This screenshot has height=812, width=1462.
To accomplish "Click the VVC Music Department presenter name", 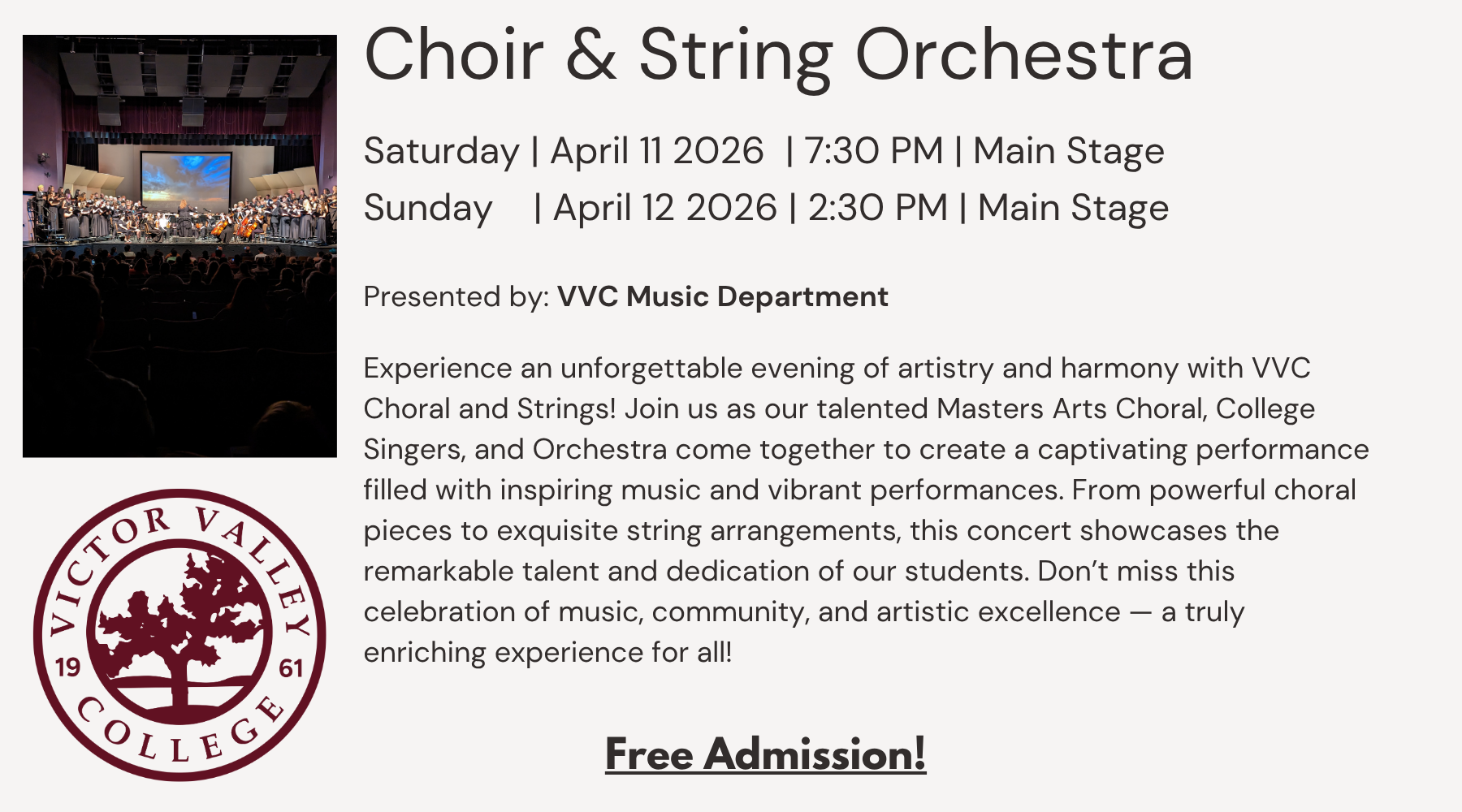I will point(722,297).
